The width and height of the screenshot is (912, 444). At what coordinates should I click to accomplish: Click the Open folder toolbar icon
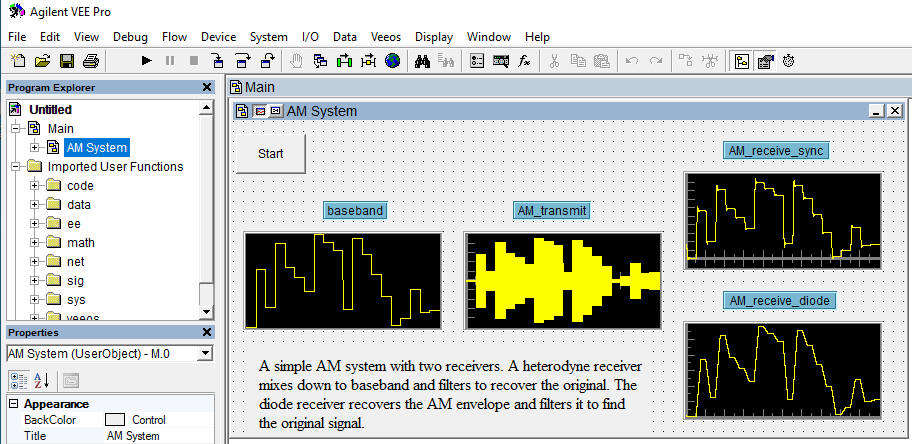43,61
